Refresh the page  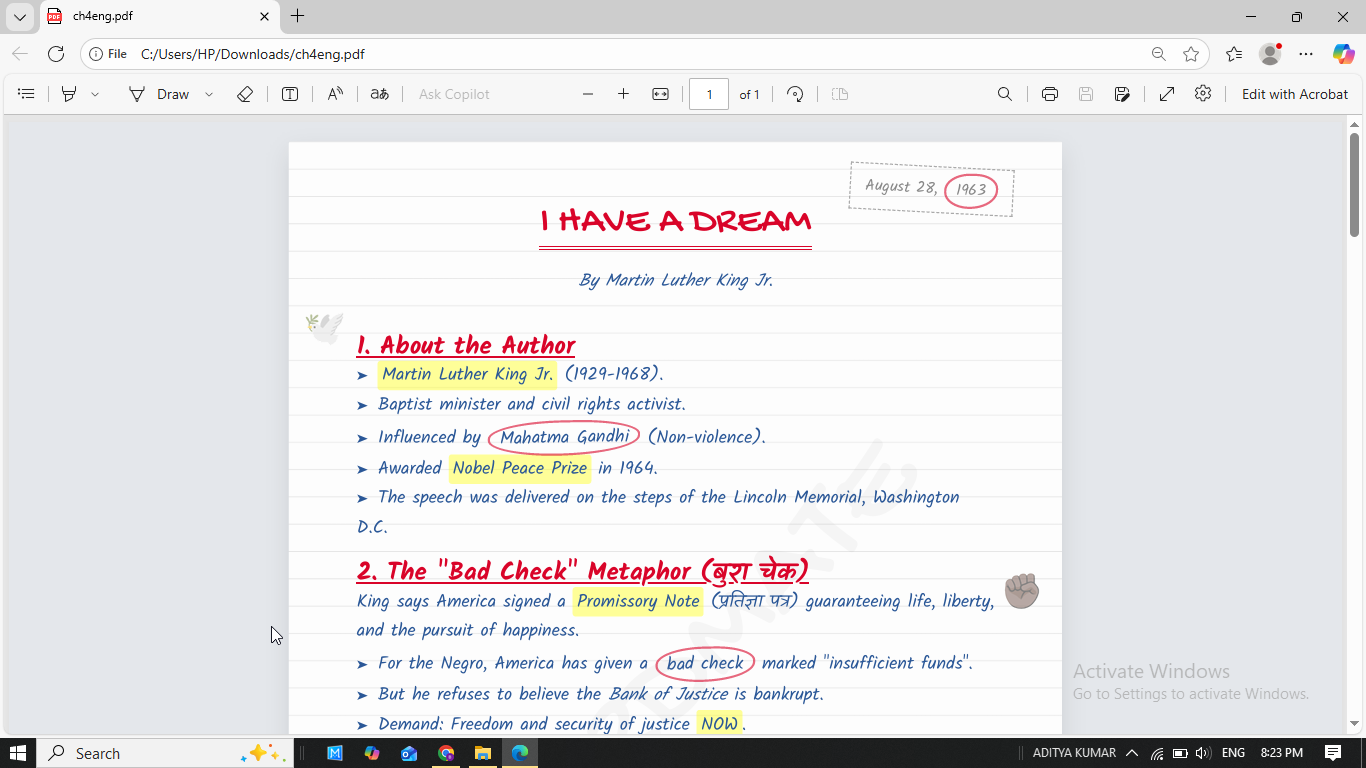pyautogui.click(x=56, y=54)
